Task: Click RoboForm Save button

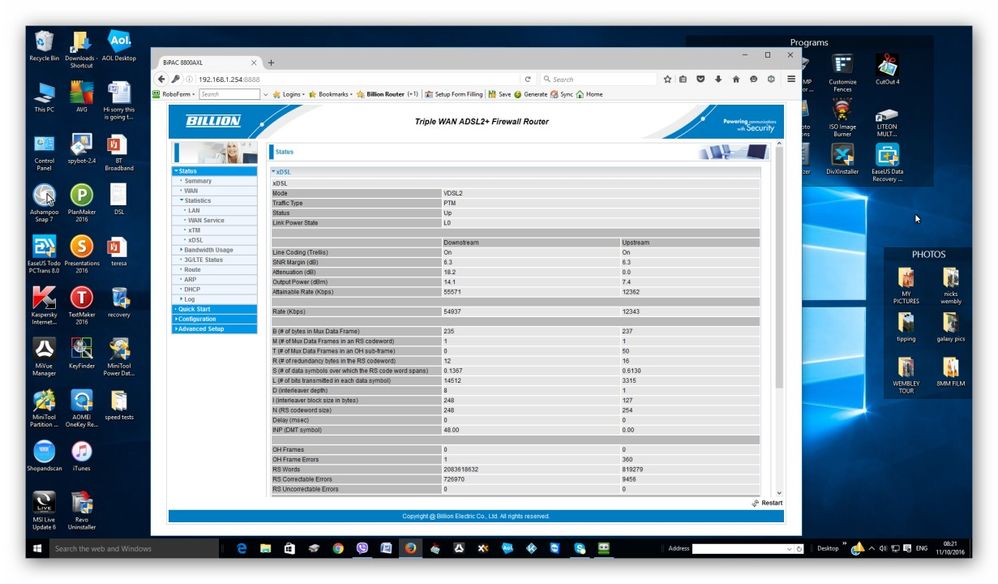Action: click(500, 94)
